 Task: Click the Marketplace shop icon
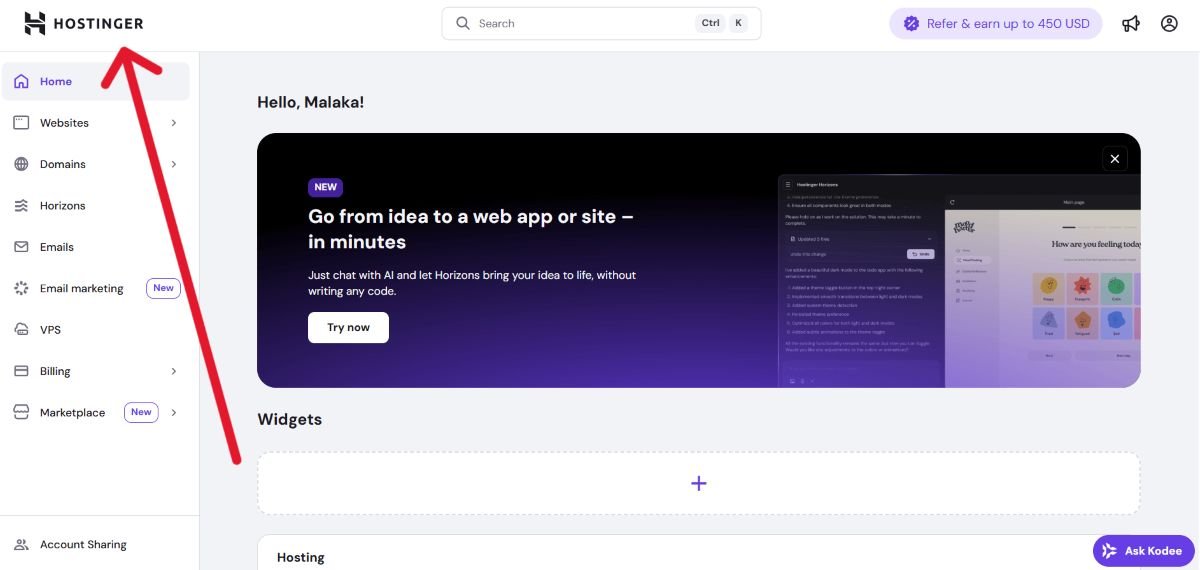point(21,412)
